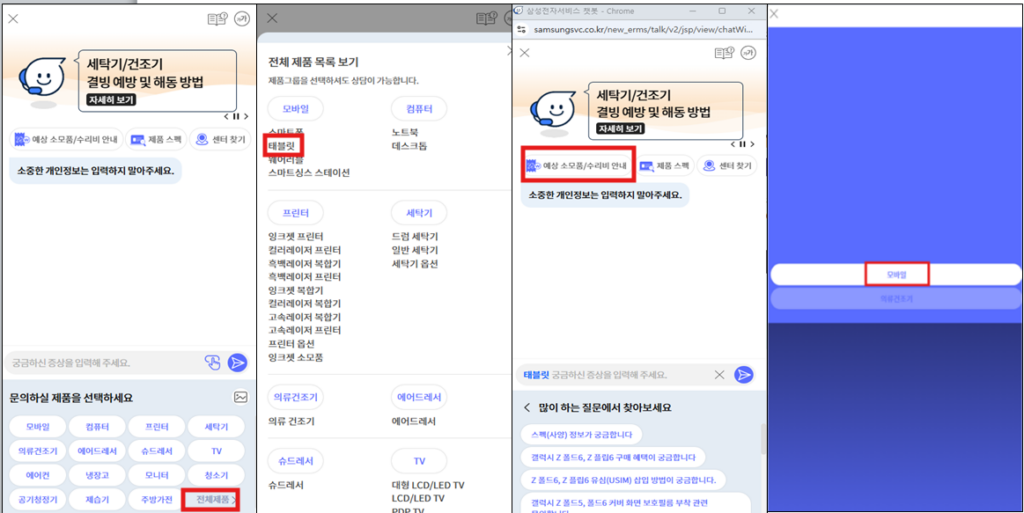This screenshot has width=1024, height=513.
Task: Go to the next banner in the product chips panel
Action: 246,117
